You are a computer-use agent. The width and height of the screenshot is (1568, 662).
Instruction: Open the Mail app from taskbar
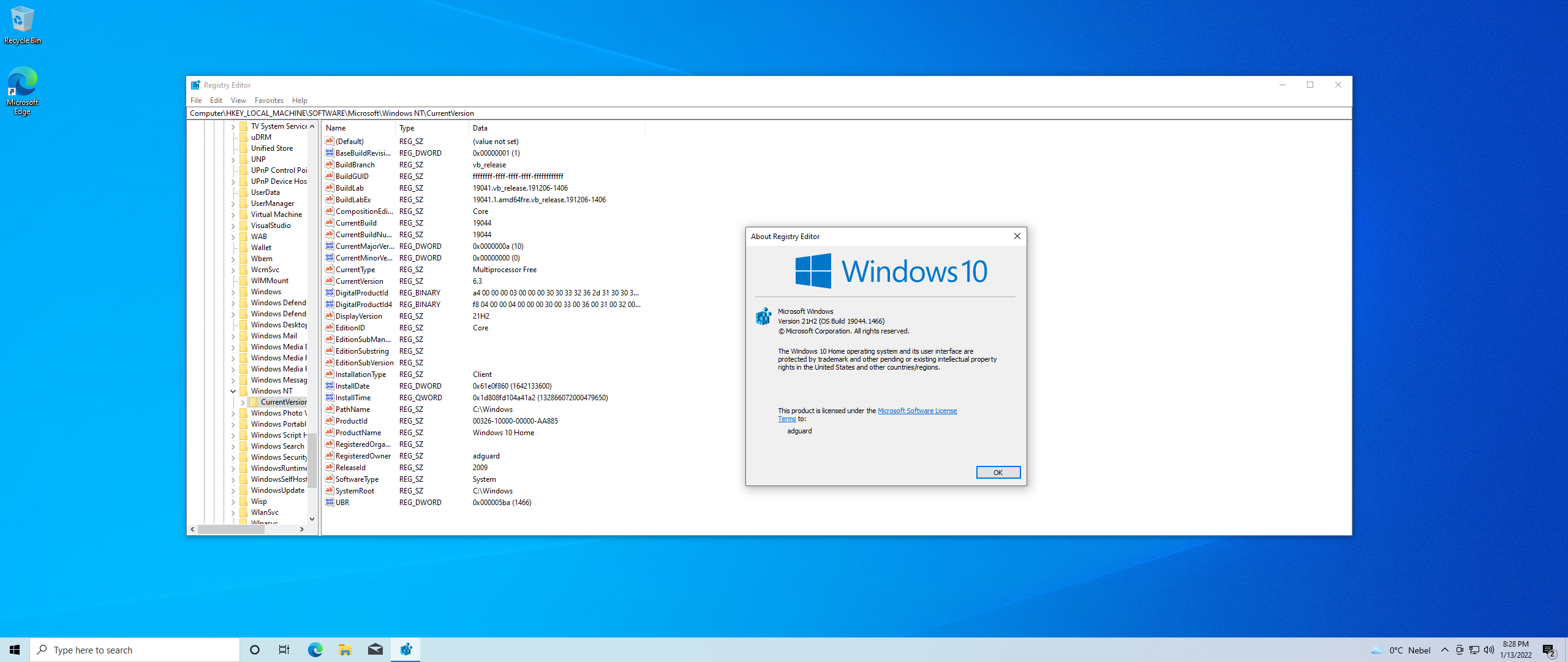pos(375,650)
